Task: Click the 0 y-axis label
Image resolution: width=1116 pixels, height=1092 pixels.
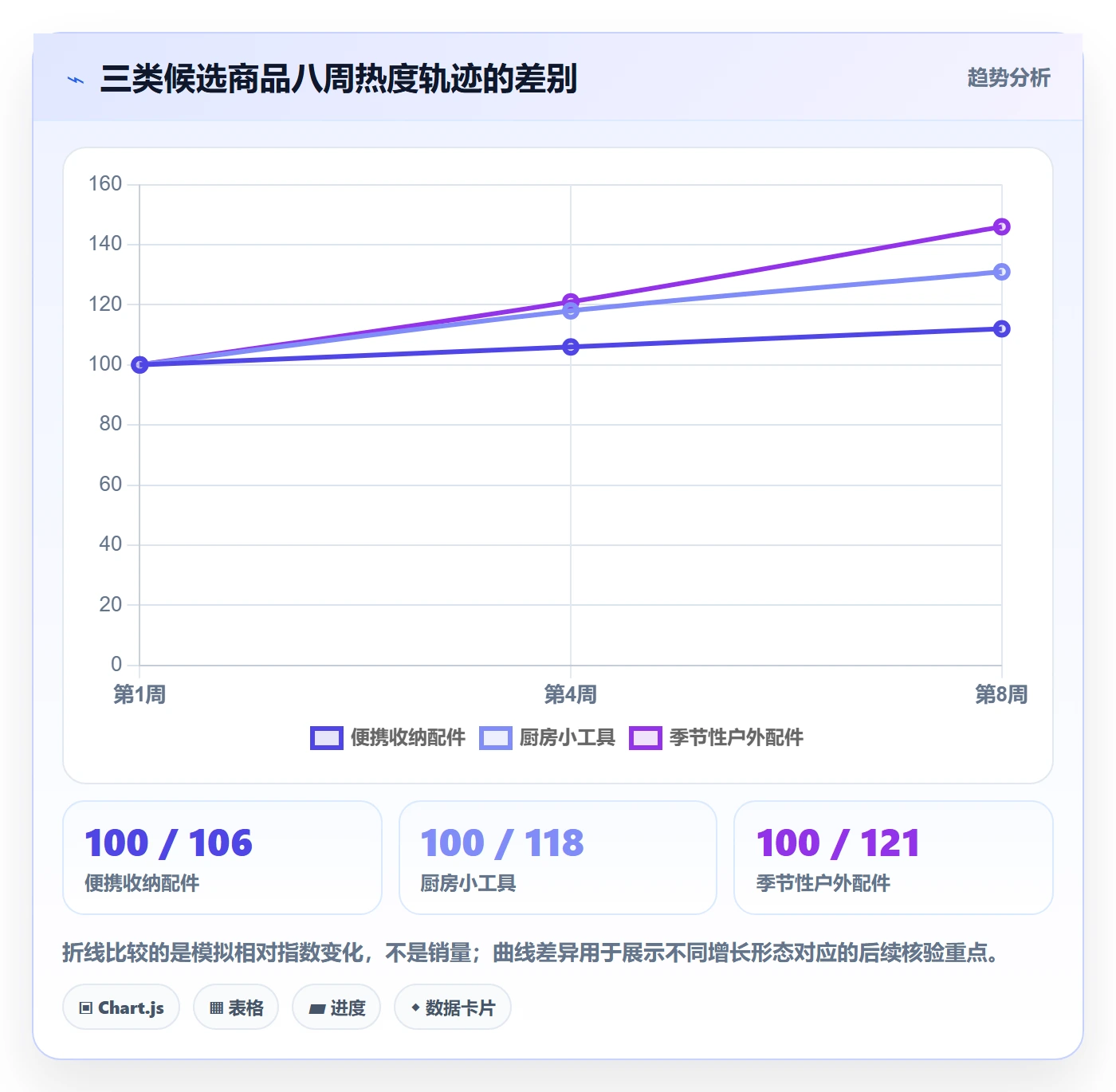Action: [x=116, y=665]
